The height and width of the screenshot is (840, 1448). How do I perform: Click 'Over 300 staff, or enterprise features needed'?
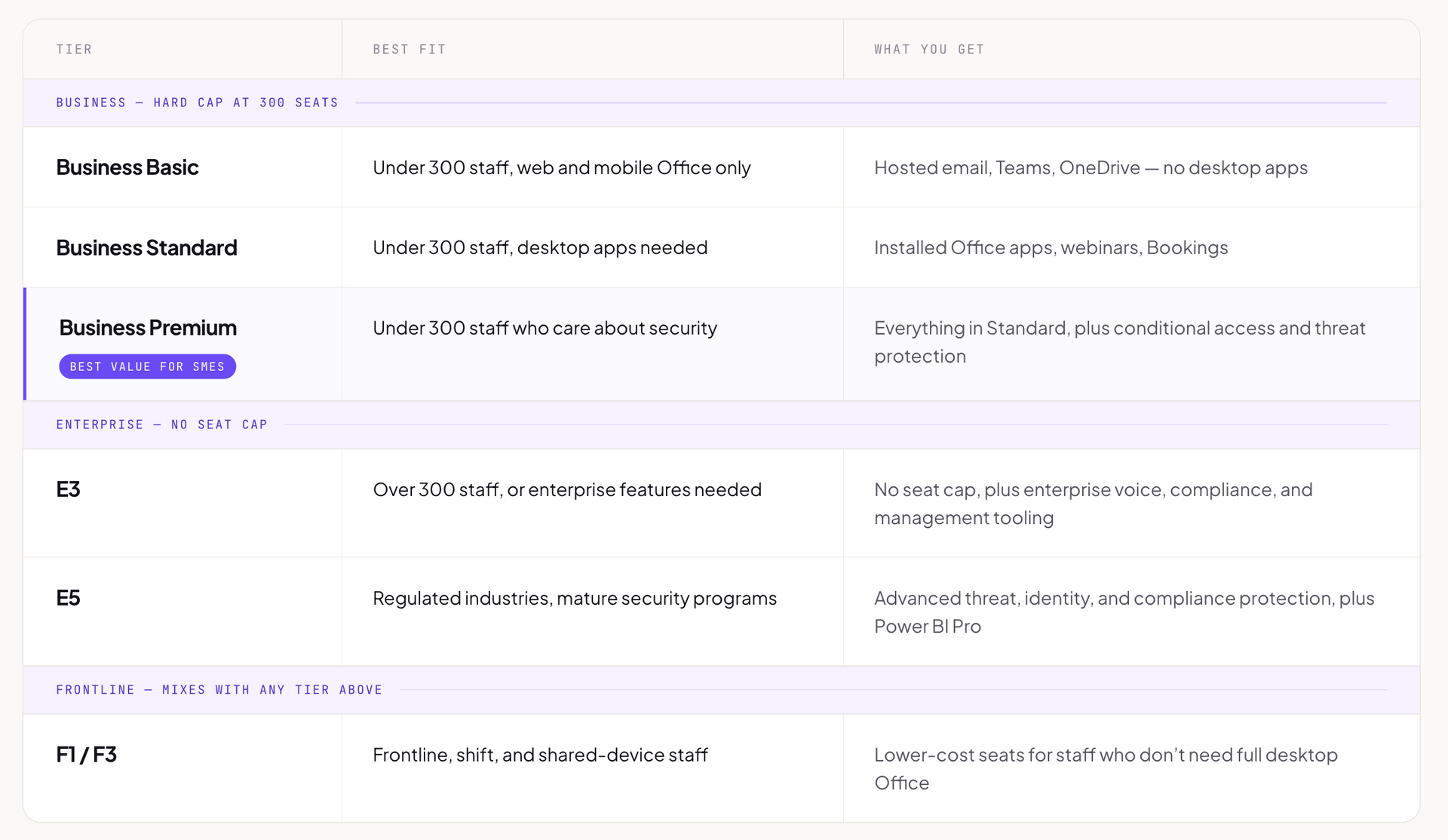pos(567,489)
